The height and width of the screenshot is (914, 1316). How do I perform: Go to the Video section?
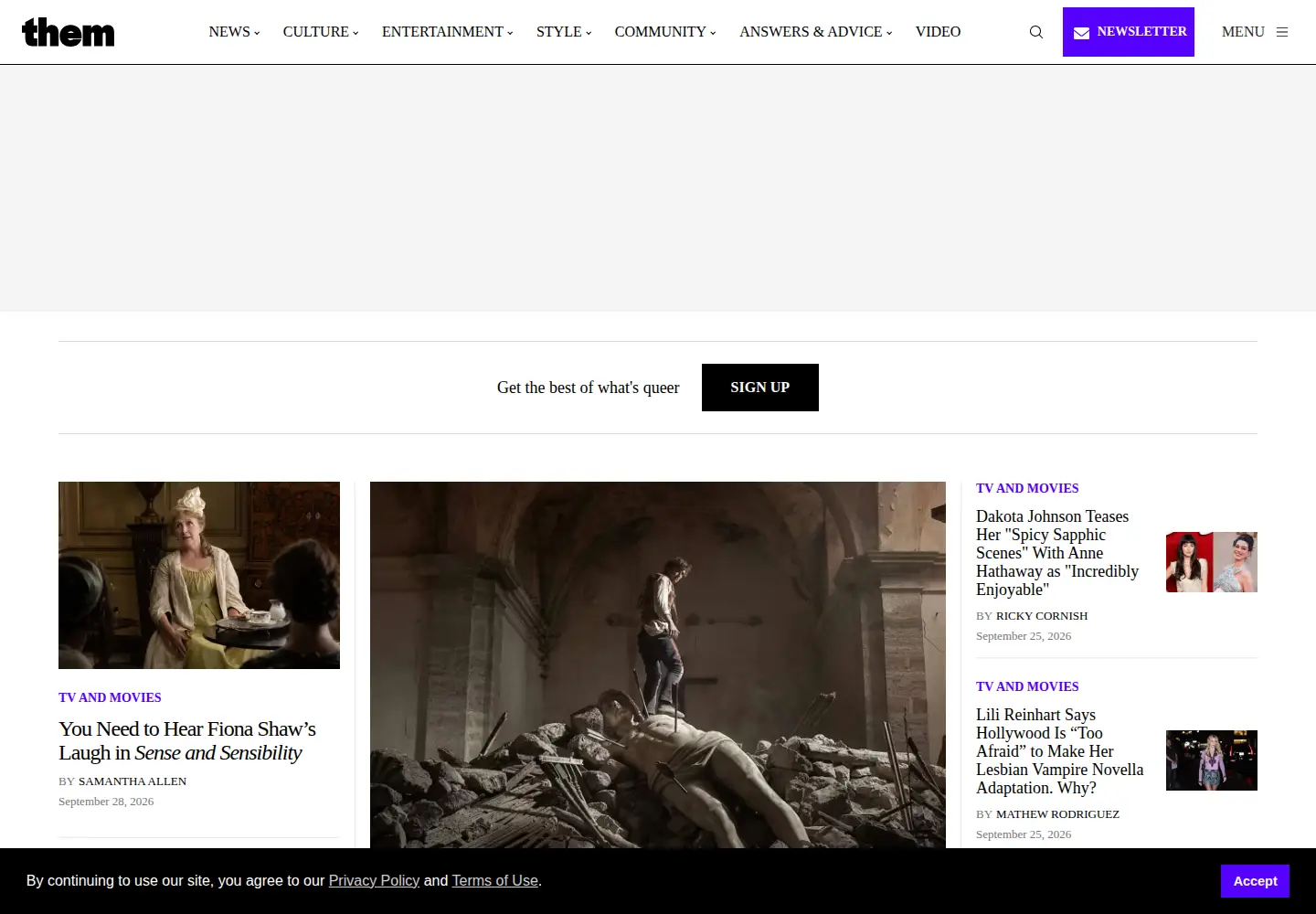pyautogui.click(x=938, y=32)
